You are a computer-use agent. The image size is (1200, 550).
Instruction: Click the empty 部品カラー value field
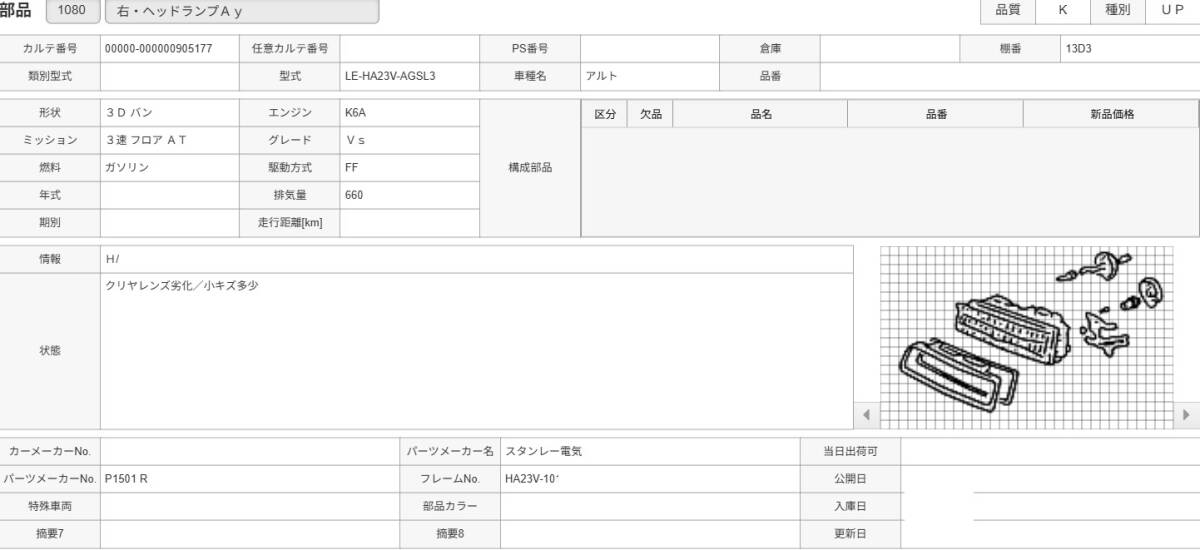[650, 506]
